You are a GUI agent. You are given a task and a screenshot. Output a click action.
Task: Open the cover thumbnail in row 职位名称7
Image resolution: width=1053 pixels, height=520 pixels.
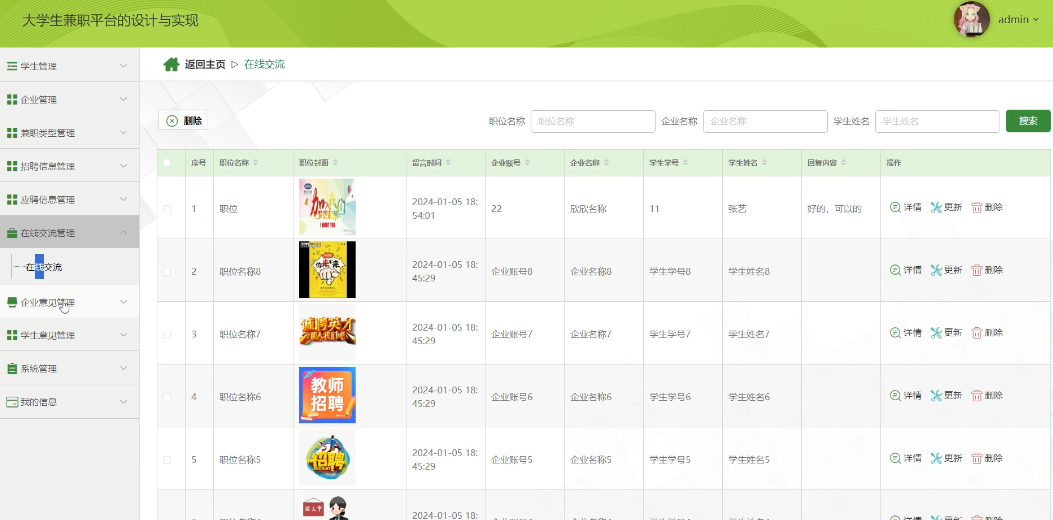(x=327, y=332)
